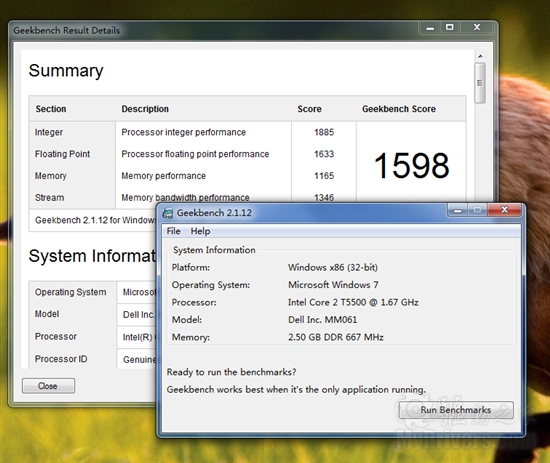Minimize the Geekbench Result Details window

click(430, 28)
